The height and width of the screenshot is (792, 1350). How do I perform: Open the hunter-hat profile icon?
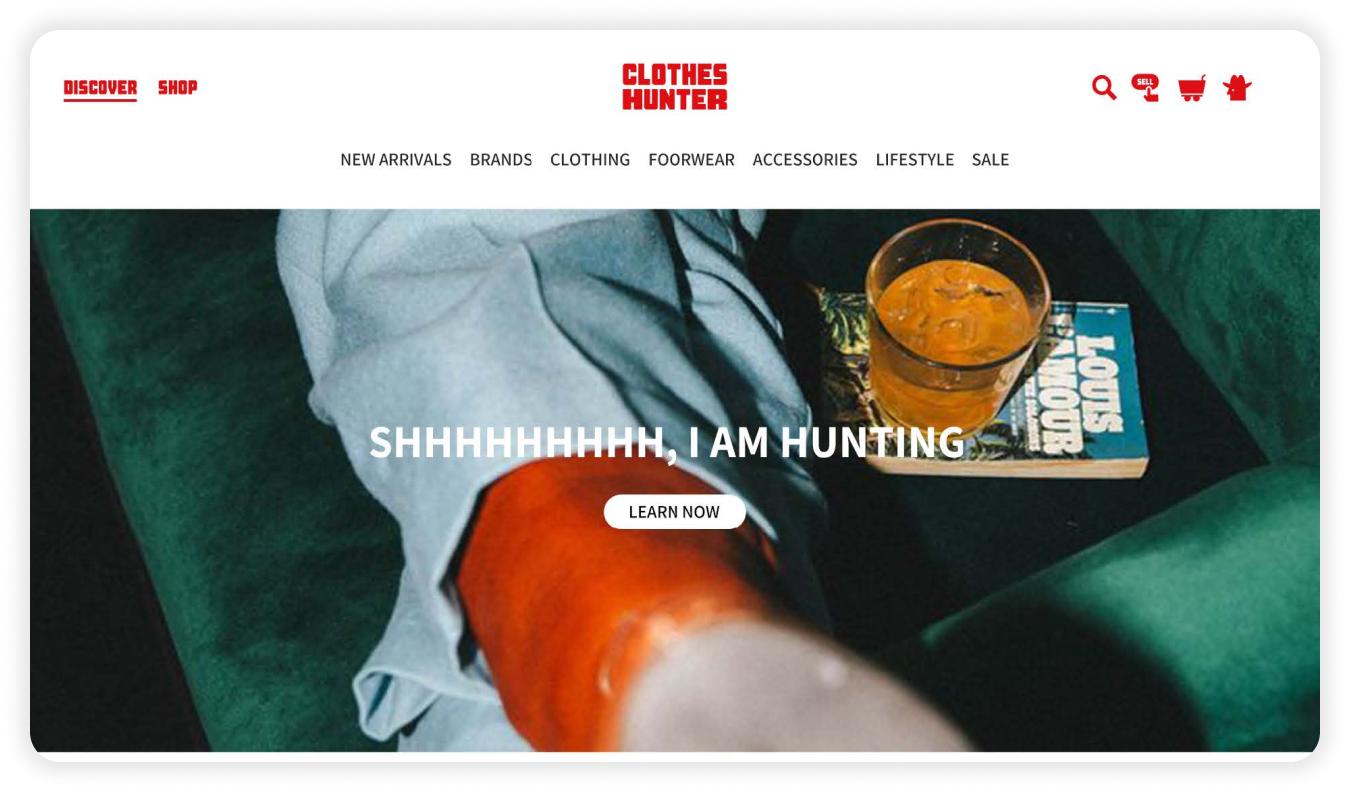pyautogui.click(x=1237, y=88)
